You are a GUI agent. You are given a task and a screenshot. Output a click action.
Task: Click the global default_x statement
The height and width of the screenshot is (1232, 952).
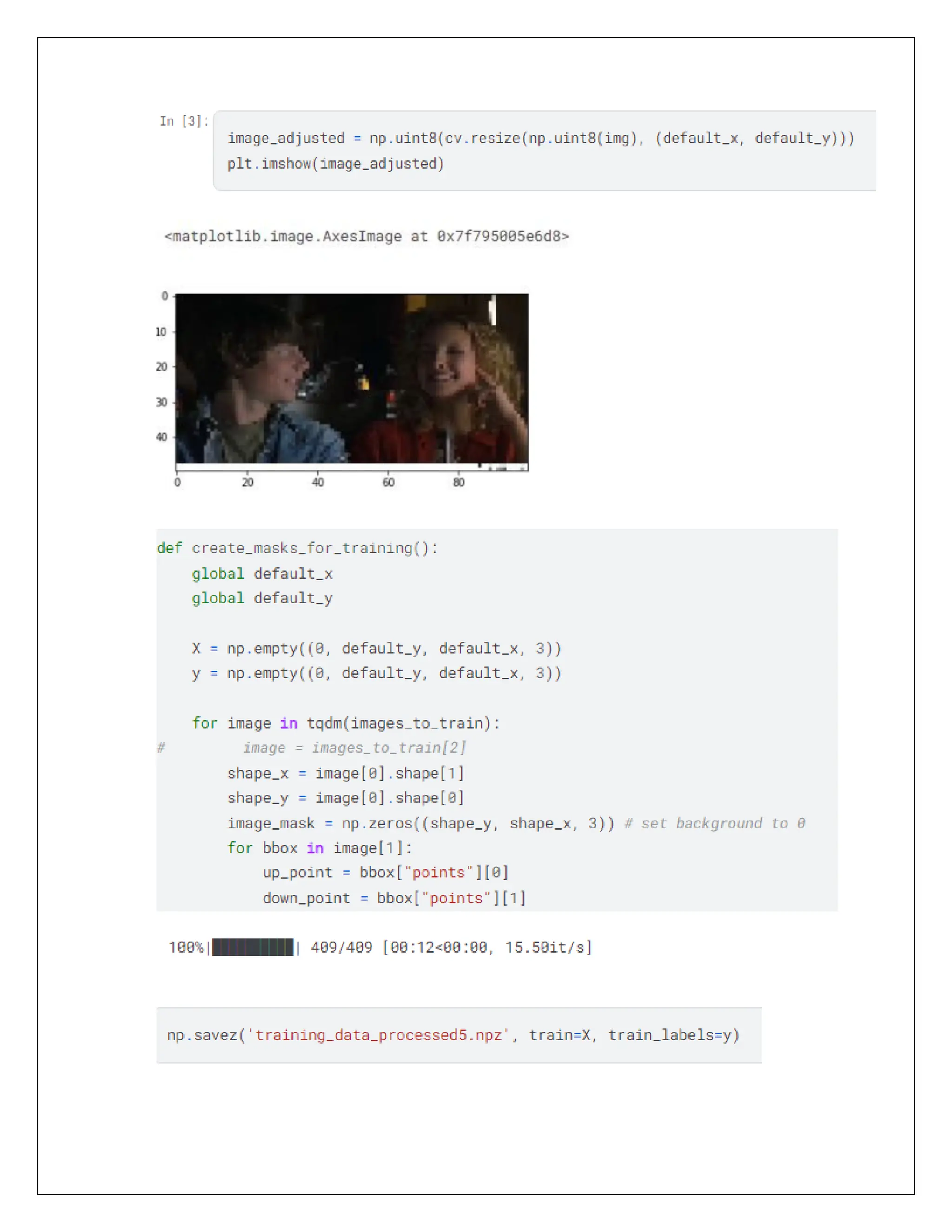coord(262,574)
